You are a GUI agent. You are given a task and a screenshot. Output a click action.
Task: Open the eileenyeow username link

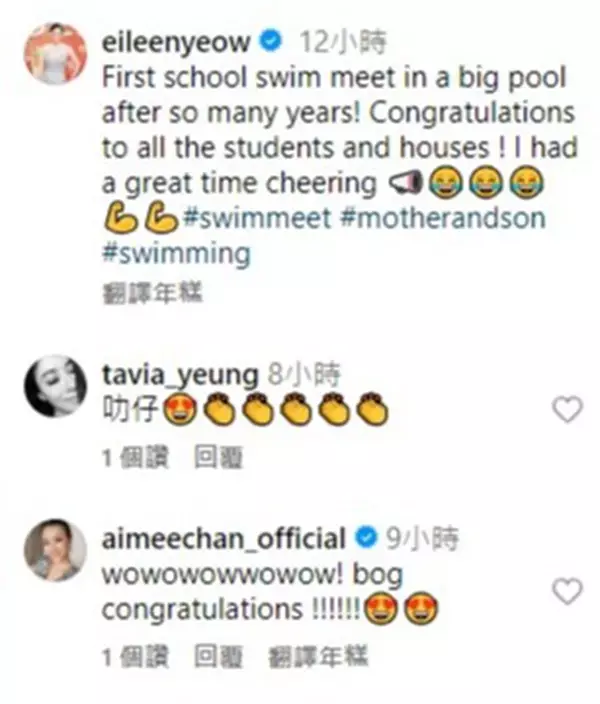(176, 42)
